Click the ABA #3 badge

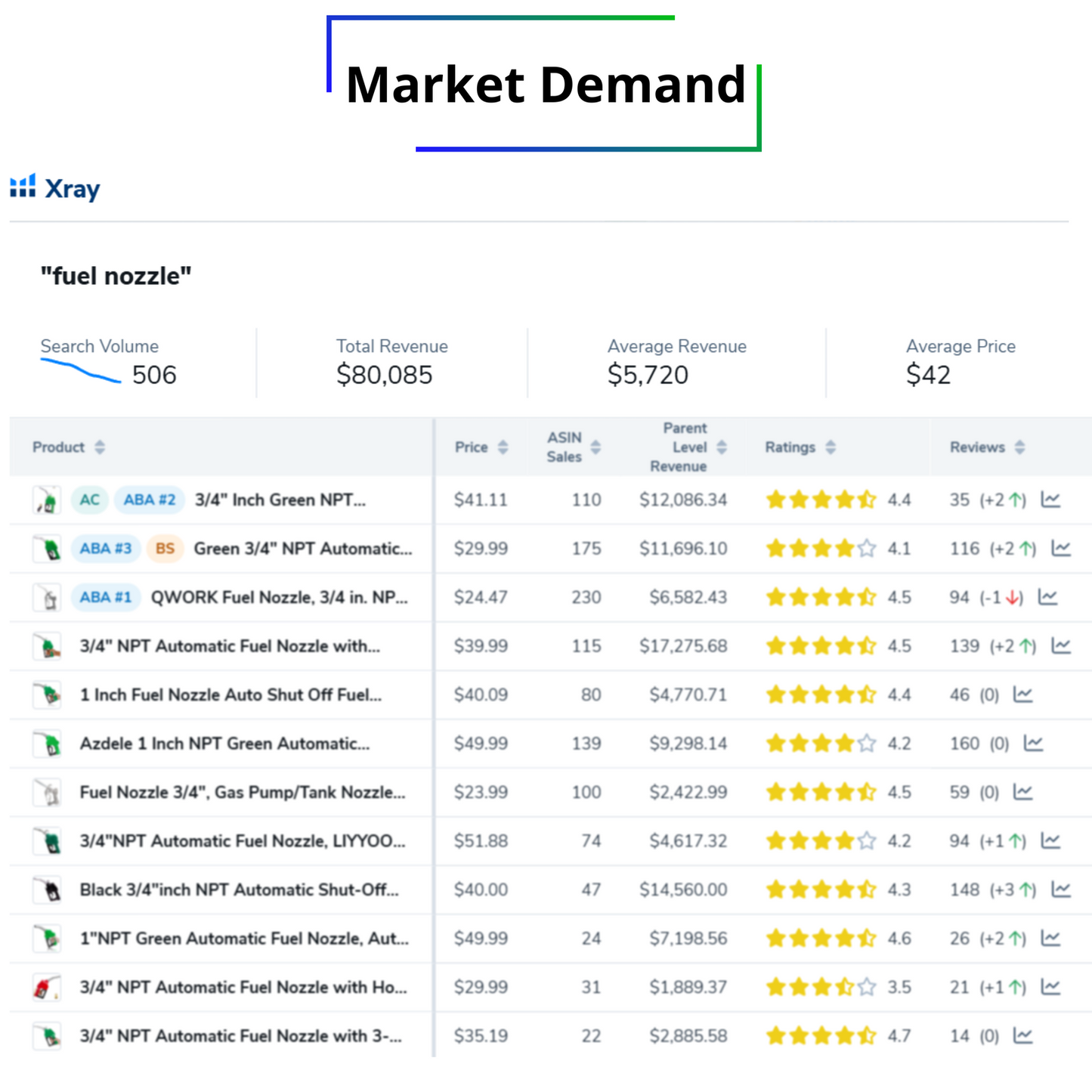coord(106,549)
